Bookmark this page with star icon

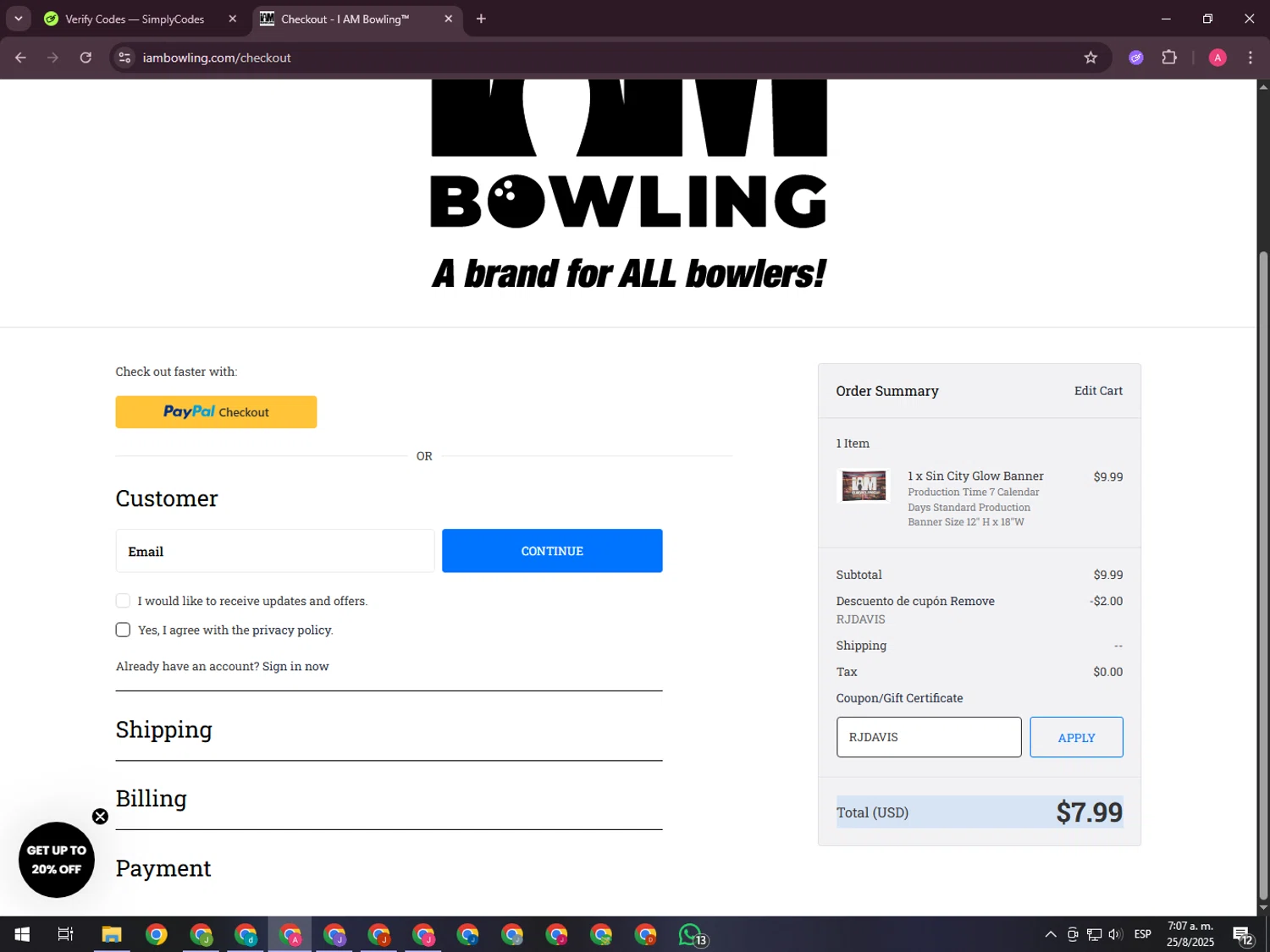click(1091, 58)
